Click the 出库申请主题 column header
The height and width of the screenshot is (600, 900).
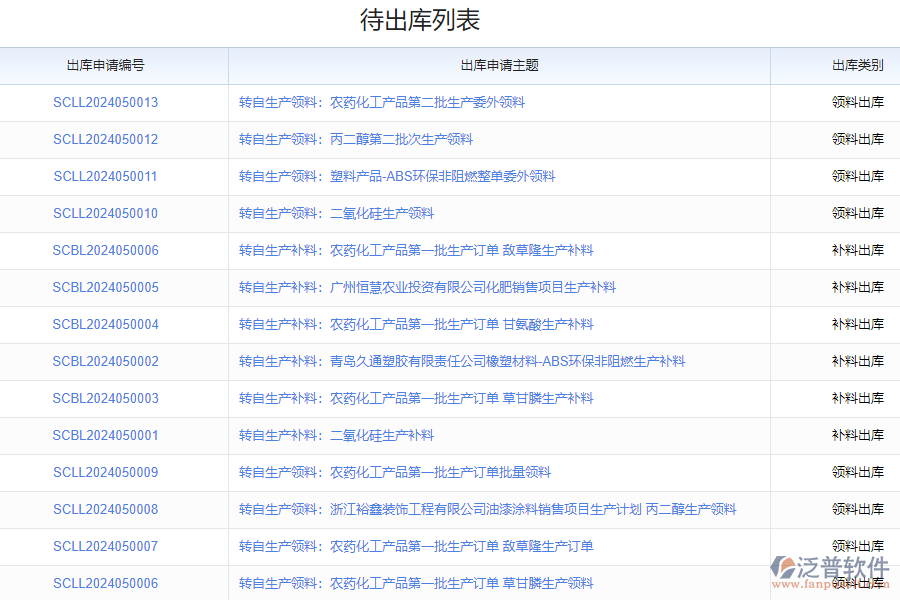pos(499,65)
